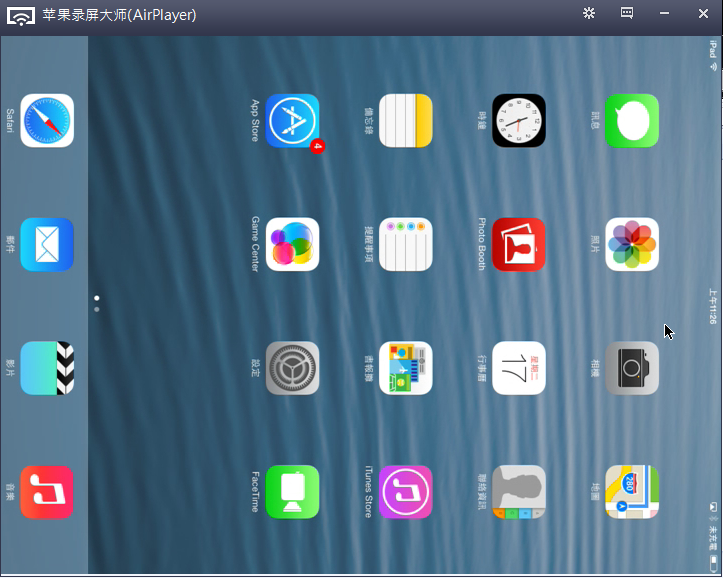
Task: Open the AirPlayer feedback message icon
Action: (x=627, y=13)
